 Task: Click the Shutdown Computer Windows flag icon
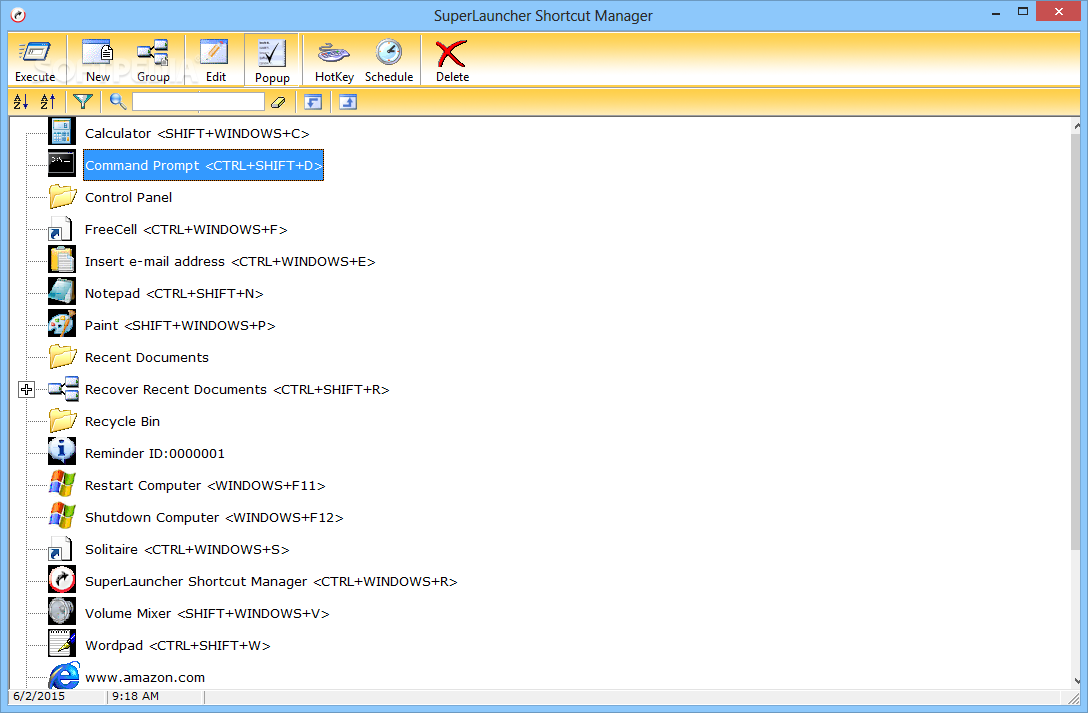pos(62,516)
